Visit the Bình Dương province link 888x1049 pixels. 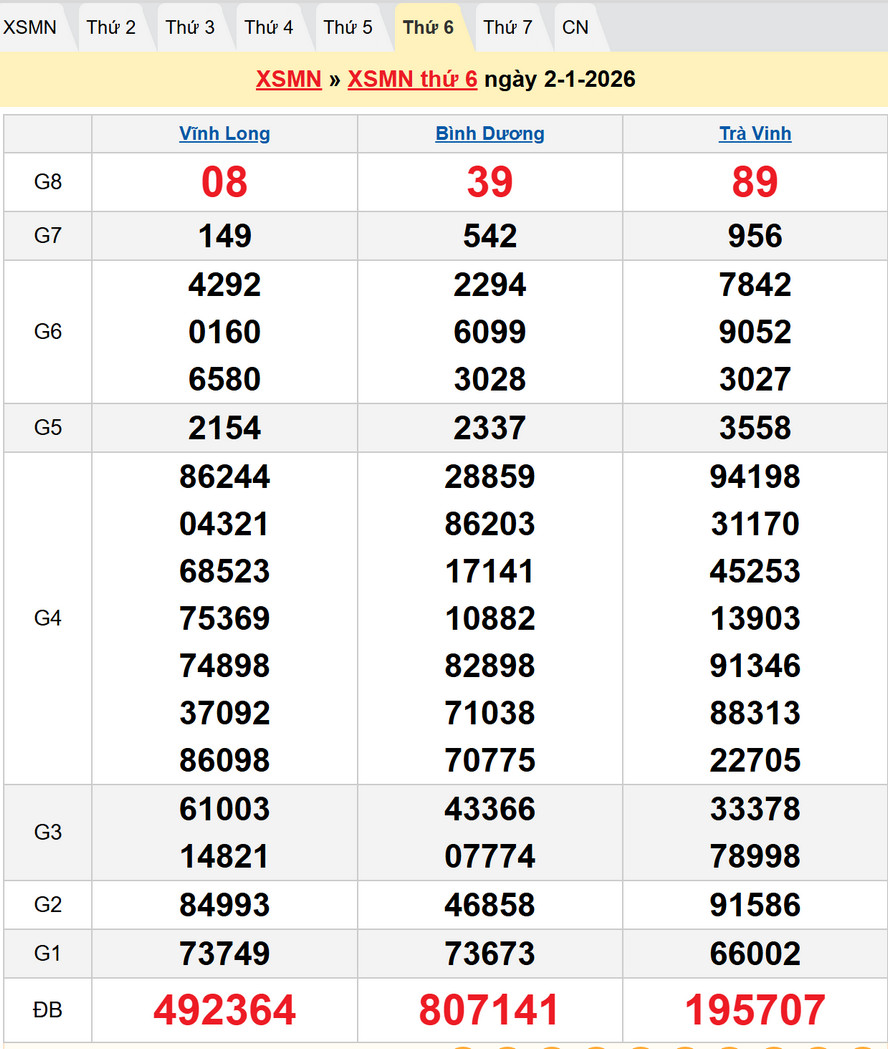click(490, 134)
